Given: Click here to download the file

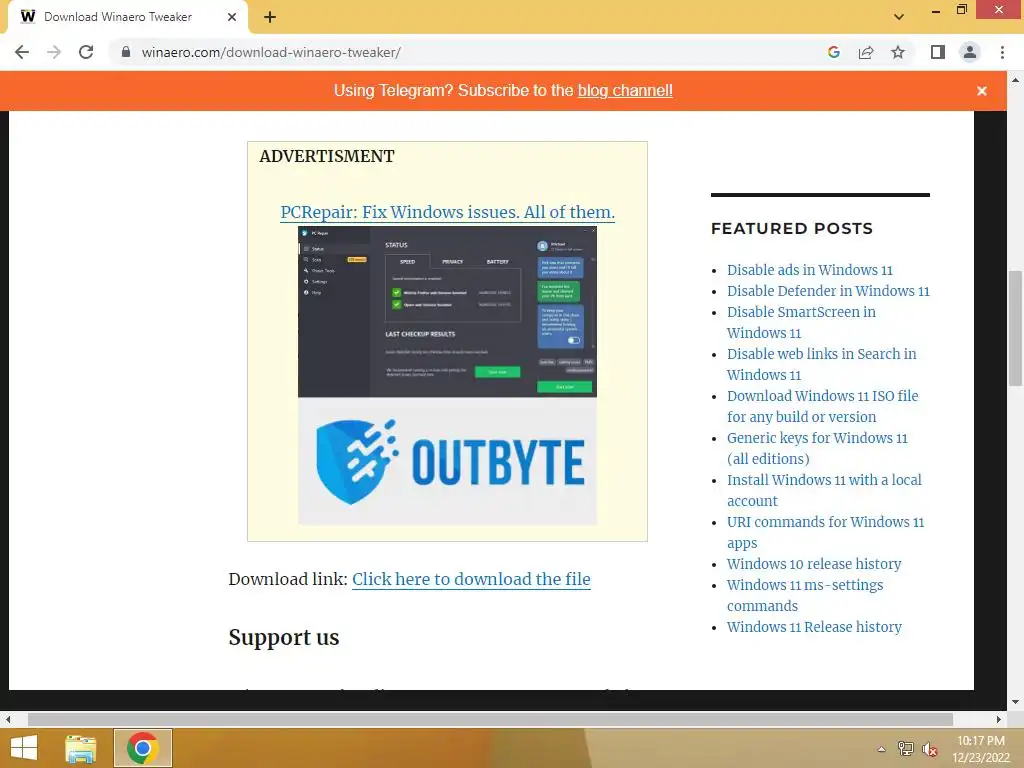Looking at the screenshot, I should (471, 579).
